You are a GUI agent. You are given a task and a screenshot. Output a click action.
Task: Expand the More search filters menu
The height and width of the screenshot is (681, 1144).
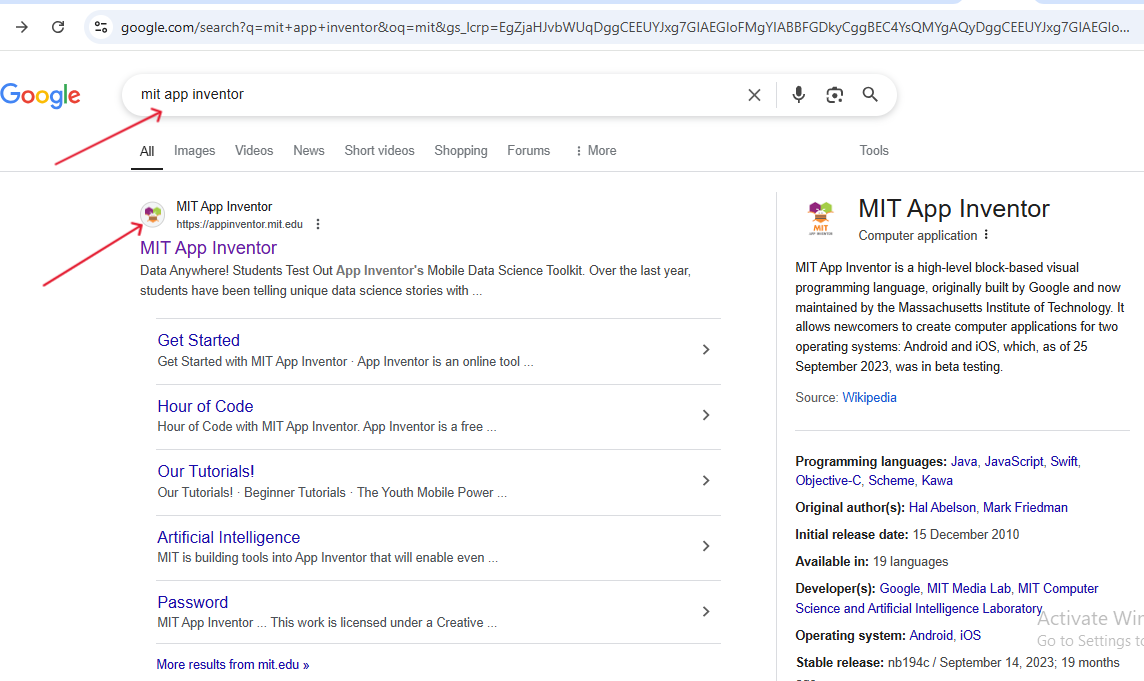point(596,150)
